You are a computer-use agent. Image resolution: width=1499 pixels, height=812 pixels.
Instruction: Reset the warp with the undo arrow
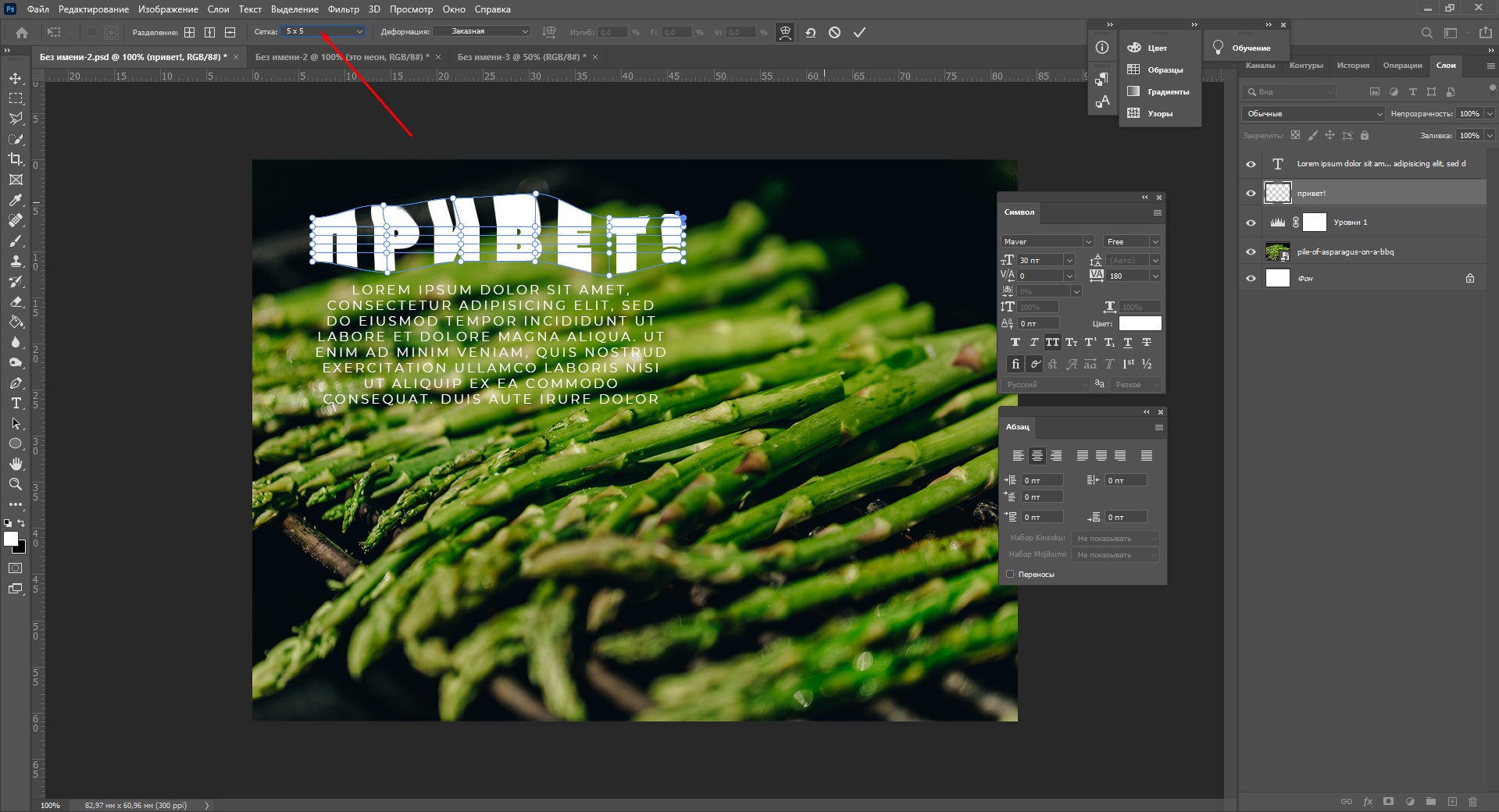[x=811, y=33]
